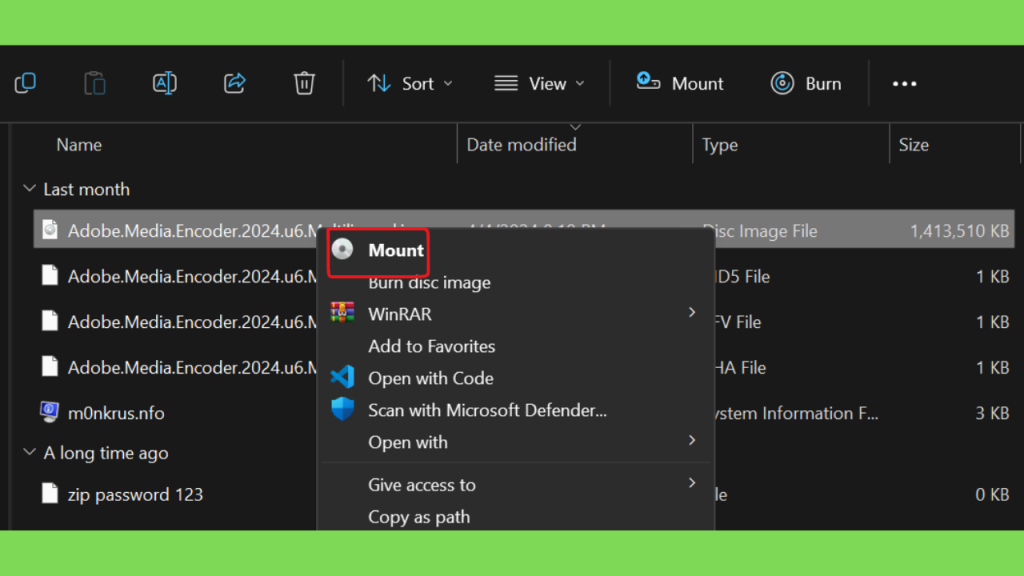Select the m0nkrus.nfo file
Screen dimensions: 1024x576
click(116, 413)
